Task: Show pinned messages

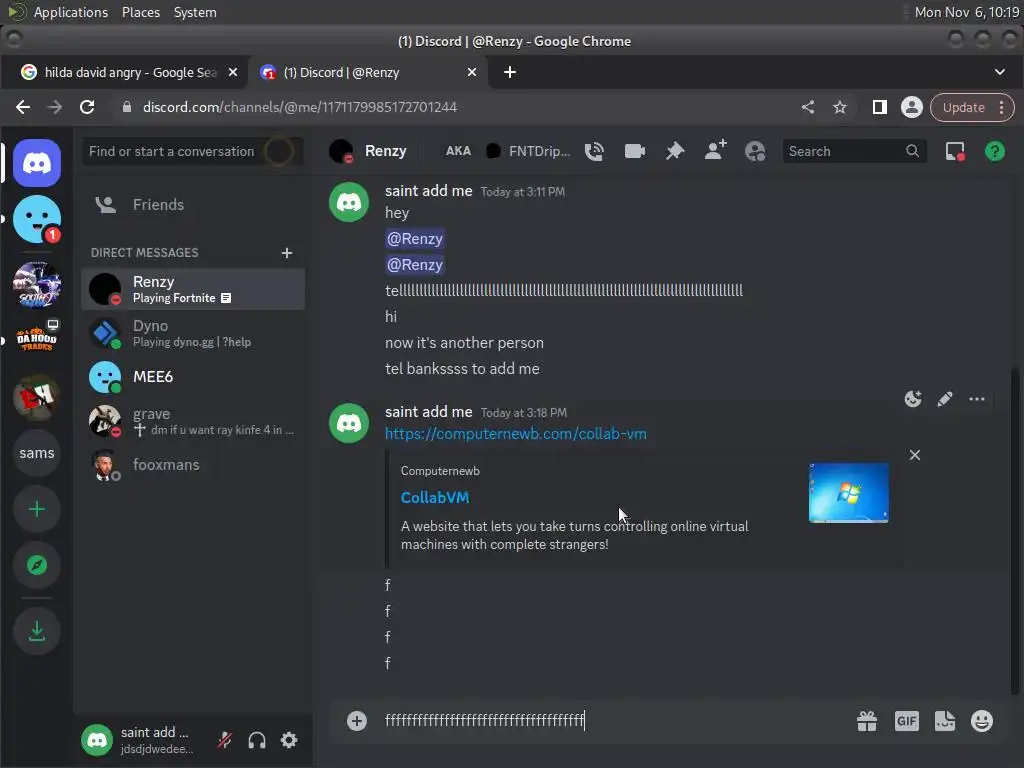Action: tap(675, 152)
